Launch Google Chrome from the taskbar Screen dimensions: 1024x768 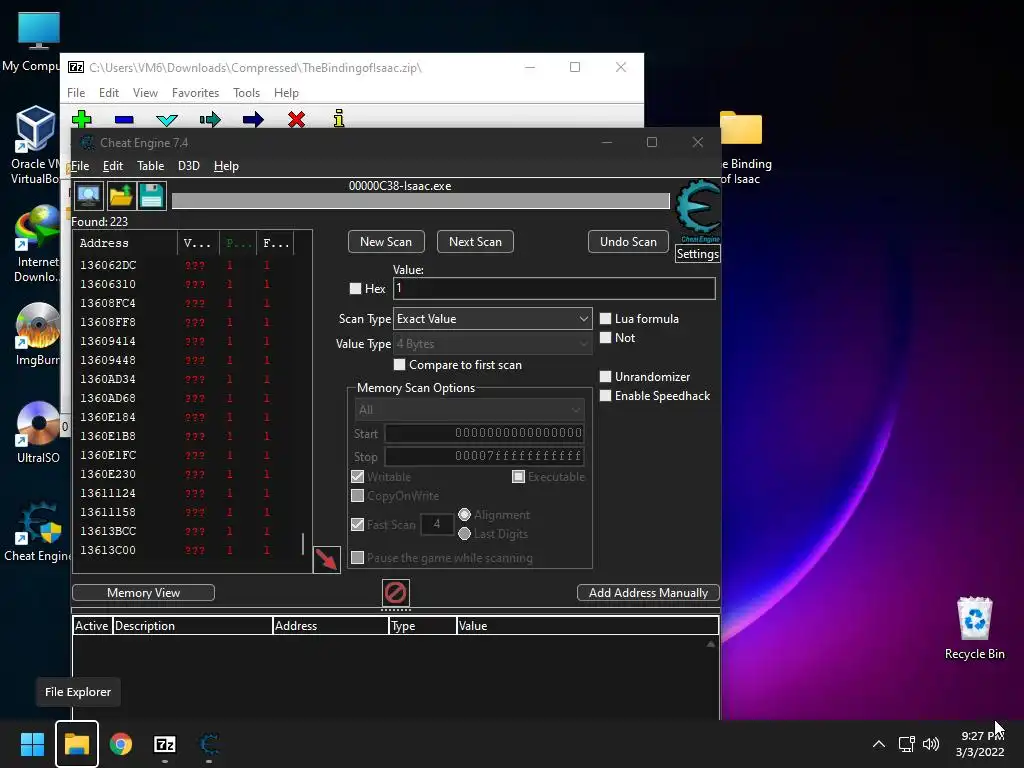coord(121,744)
